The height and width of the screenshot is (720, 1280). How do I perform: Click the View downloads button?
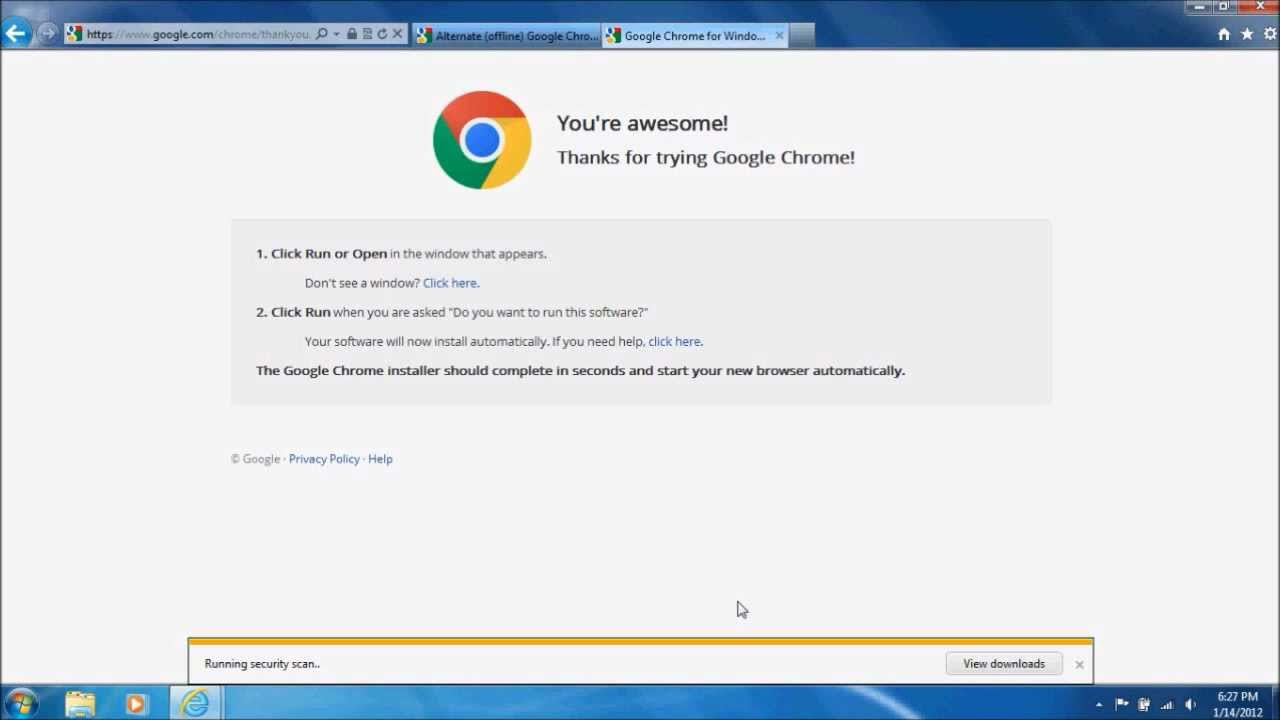[x=1004, y=664]
